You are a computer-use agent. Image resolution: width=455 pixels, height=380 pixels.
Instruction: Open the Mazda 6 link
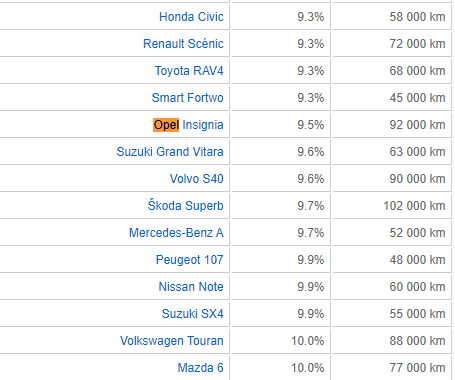(x=200, y=368)
